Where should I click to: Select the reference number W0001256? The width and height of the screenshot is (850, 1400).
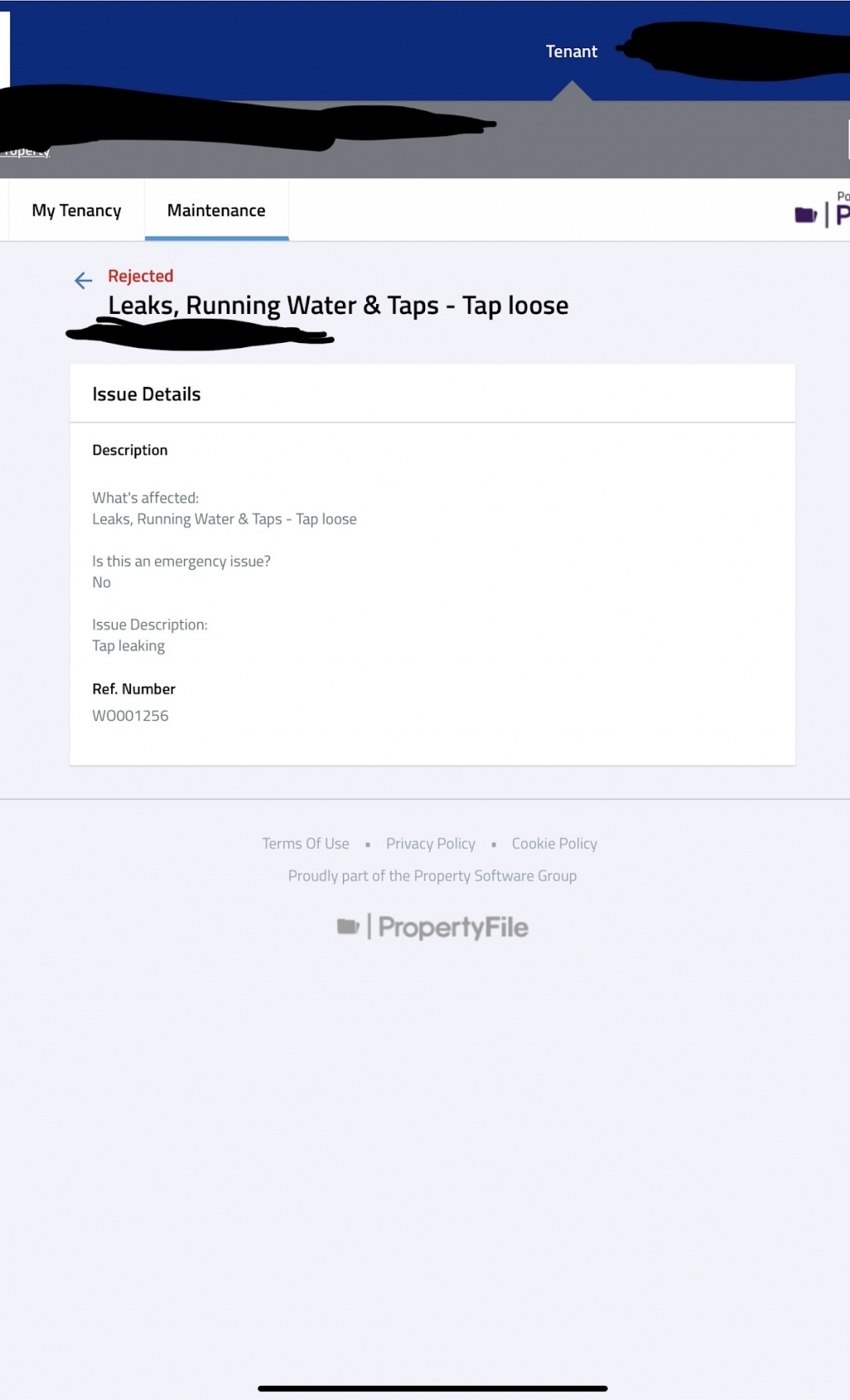click(130, 716)
